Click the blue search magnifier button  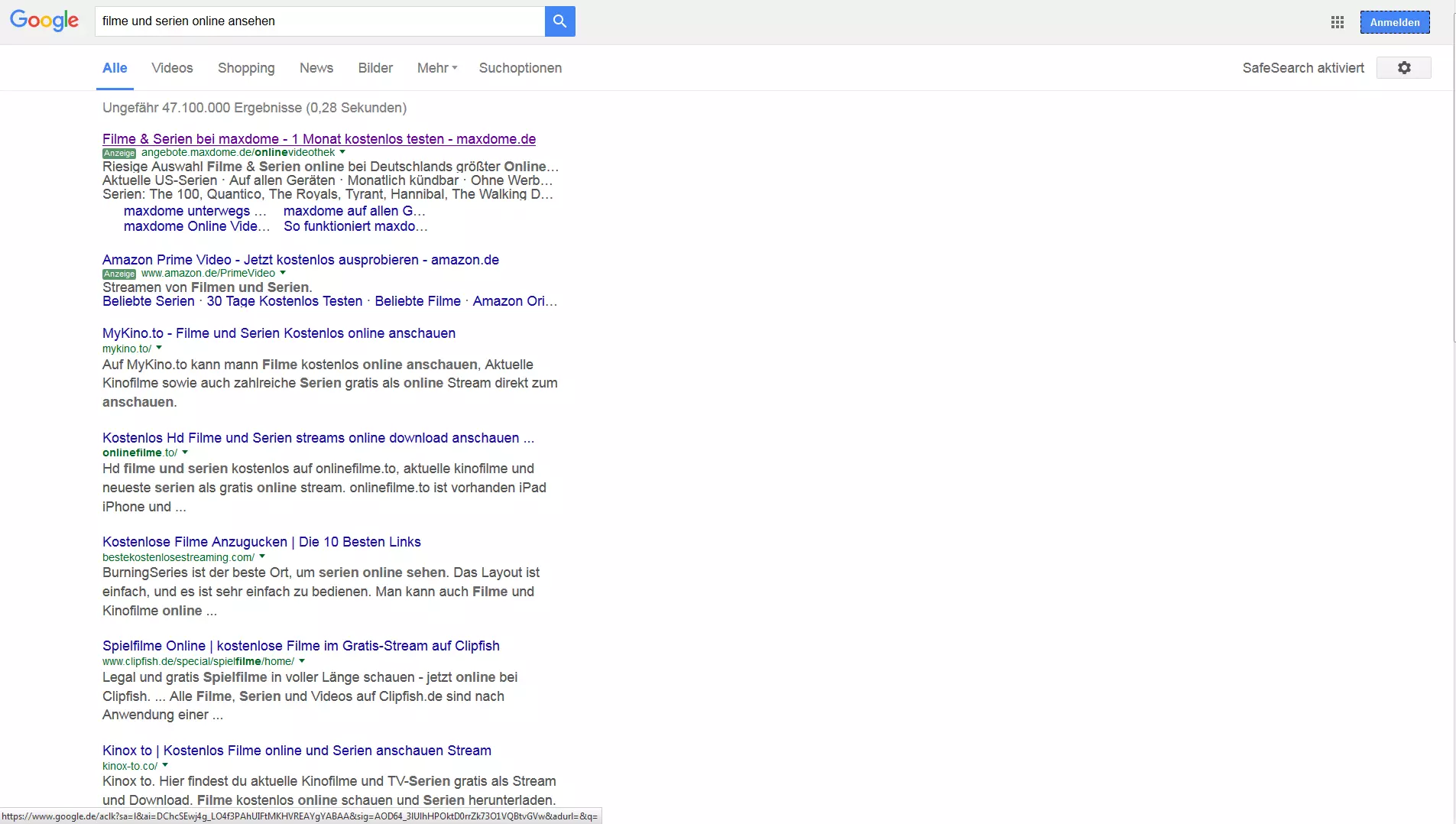(x=559, y=21)
